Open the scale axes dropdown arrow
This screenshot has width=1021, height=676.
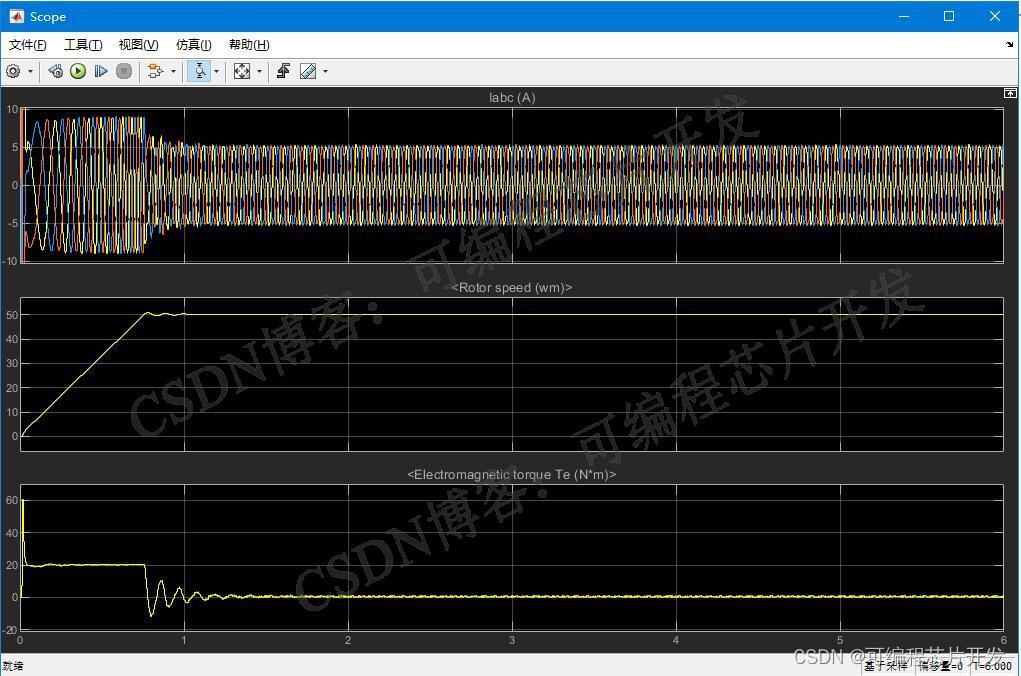click(x=259, y=71)
